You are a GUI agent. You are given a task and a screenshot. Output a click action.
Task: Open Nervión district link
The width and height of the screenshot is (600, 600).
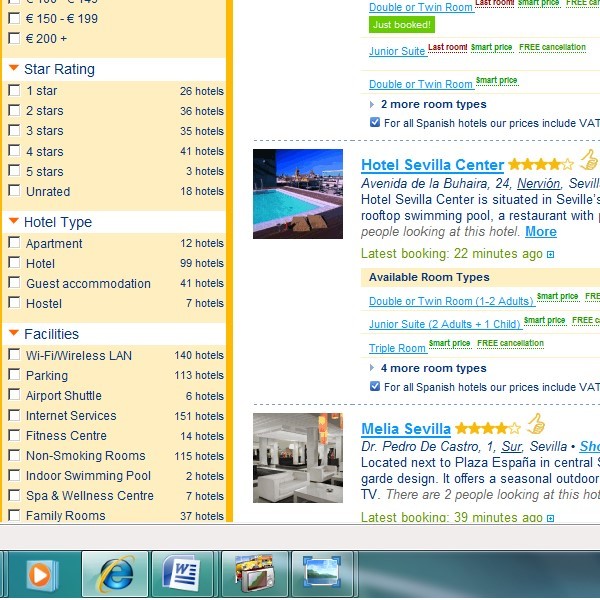(x=538, y=184)
